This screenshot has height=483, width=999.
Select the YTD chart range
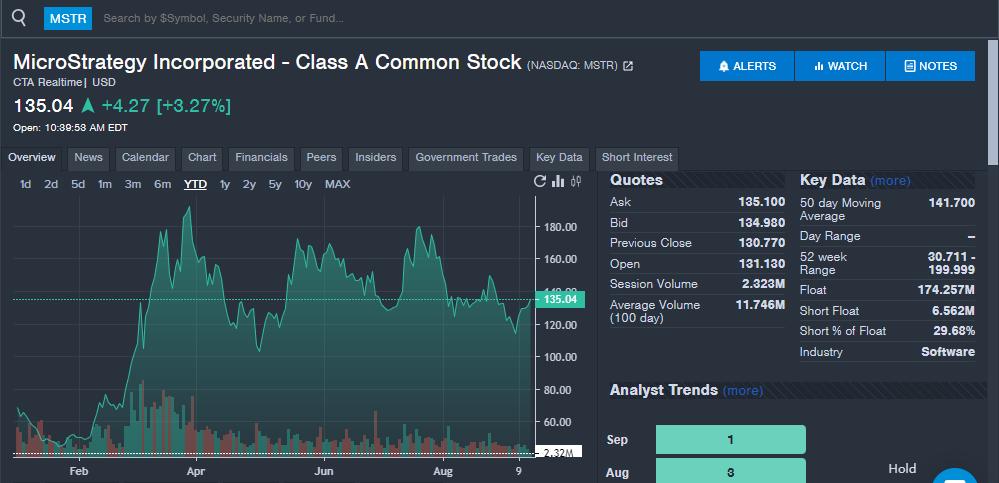195,184
